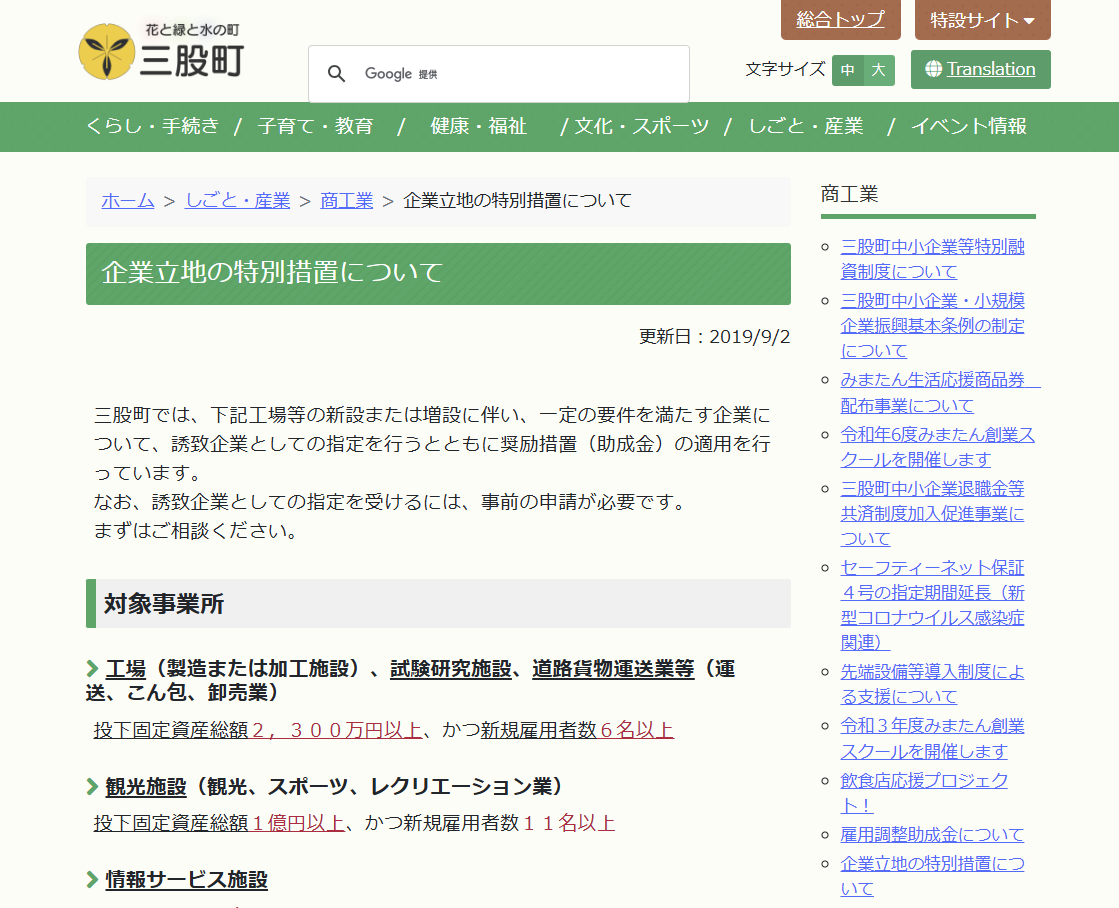Screen dimensions: 1119x908
Task: Click the 更新日：2019/9/2 text
Action: coord(714,336)
